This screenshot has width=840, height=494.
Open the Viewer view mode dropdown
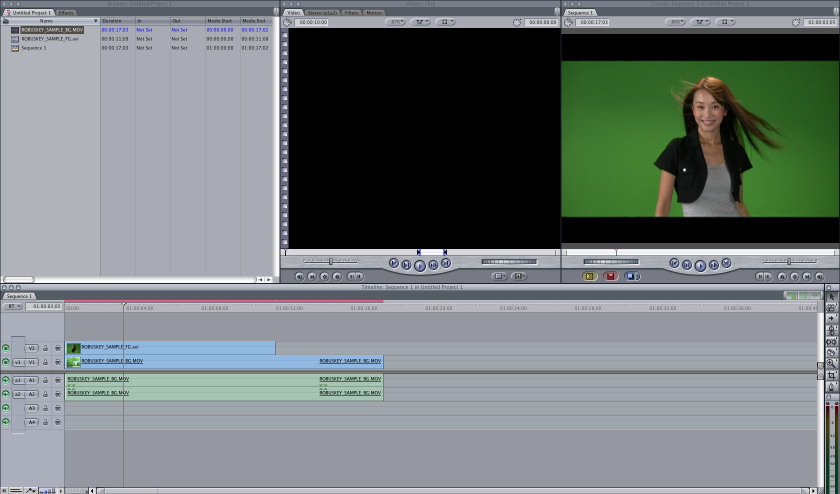421,22
